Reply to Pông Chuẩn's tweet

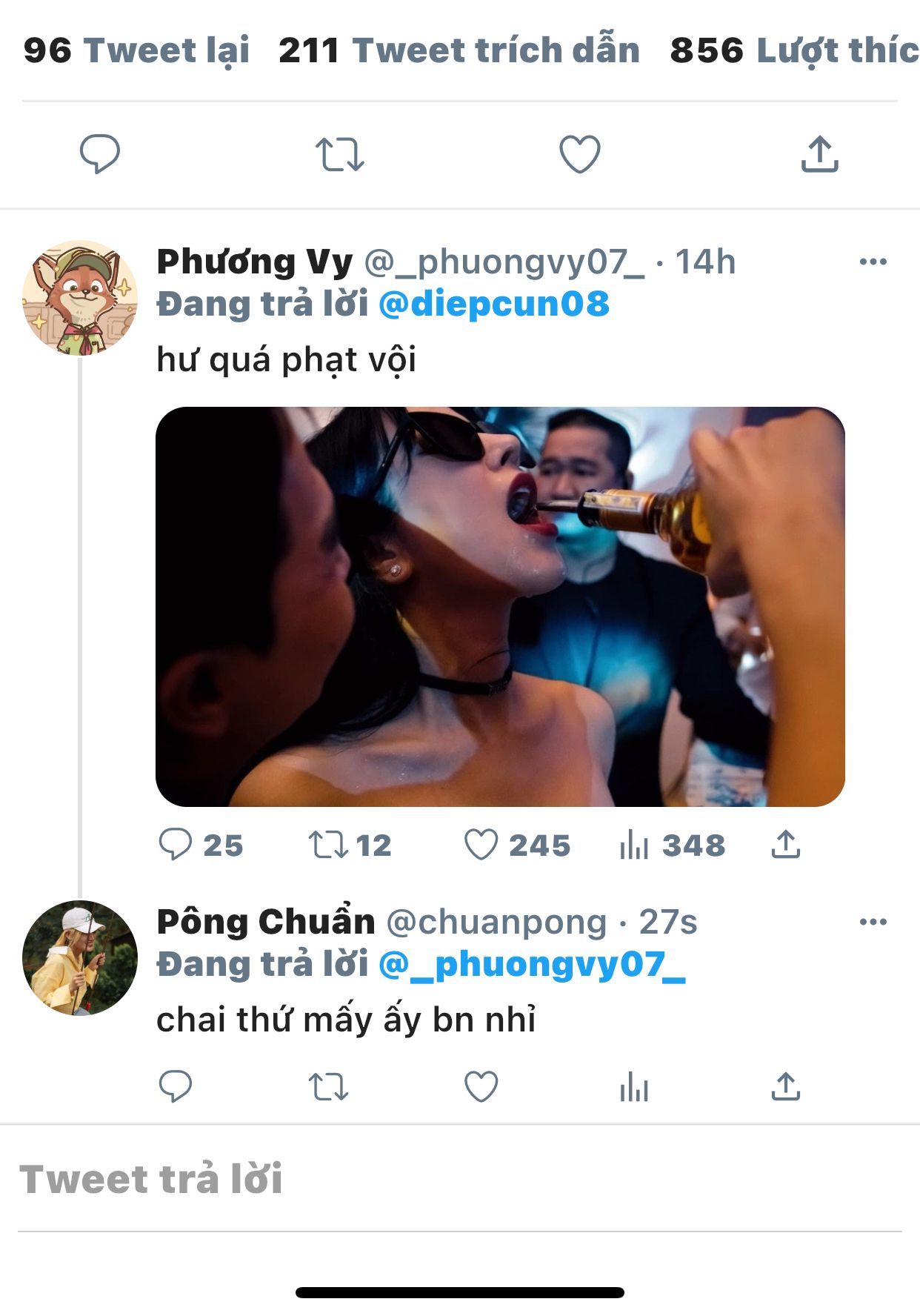[176, 1087]
